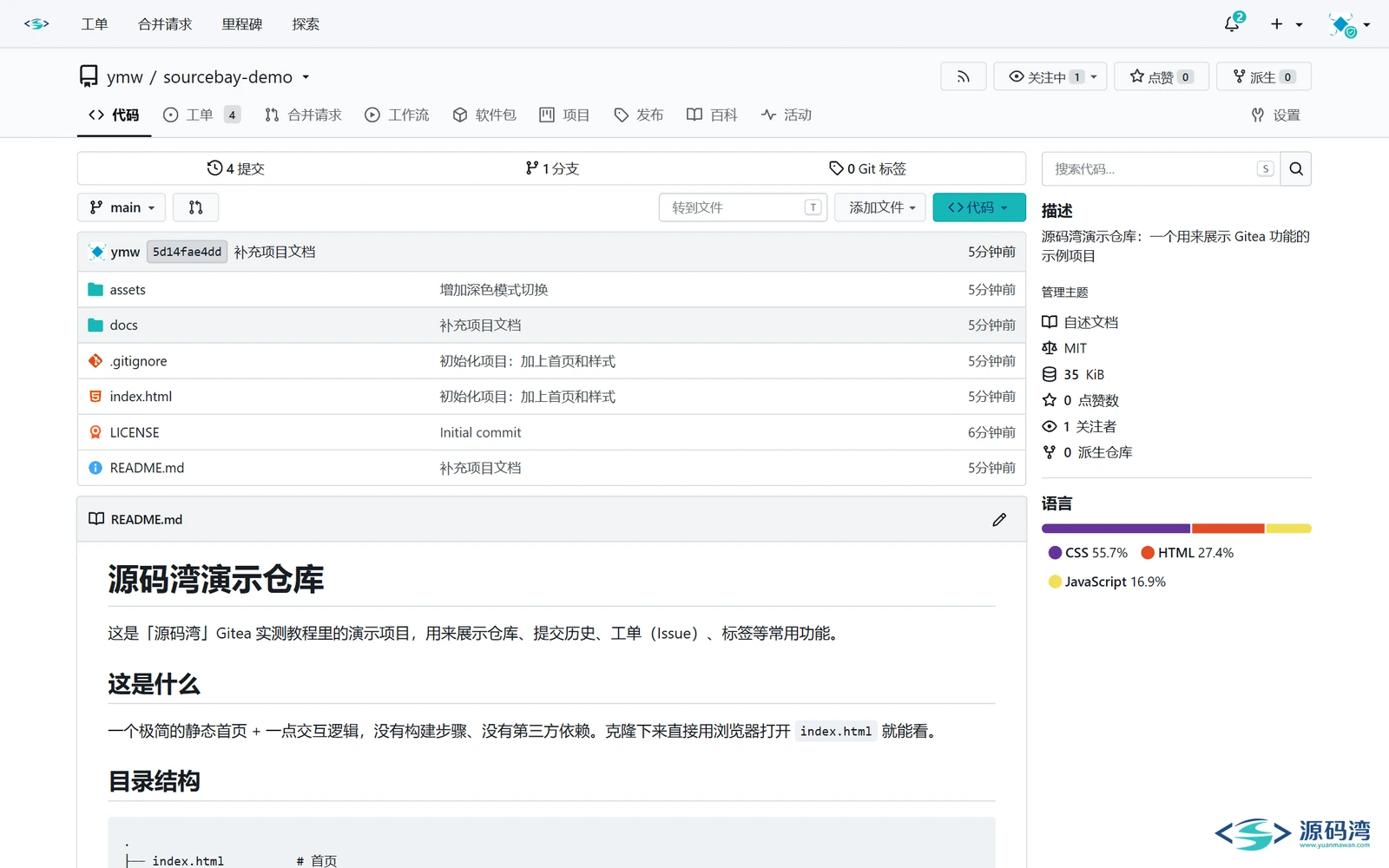1389x868 pixels.
Task: Open the RSS feed for this repository
Action: coord(963,76)
